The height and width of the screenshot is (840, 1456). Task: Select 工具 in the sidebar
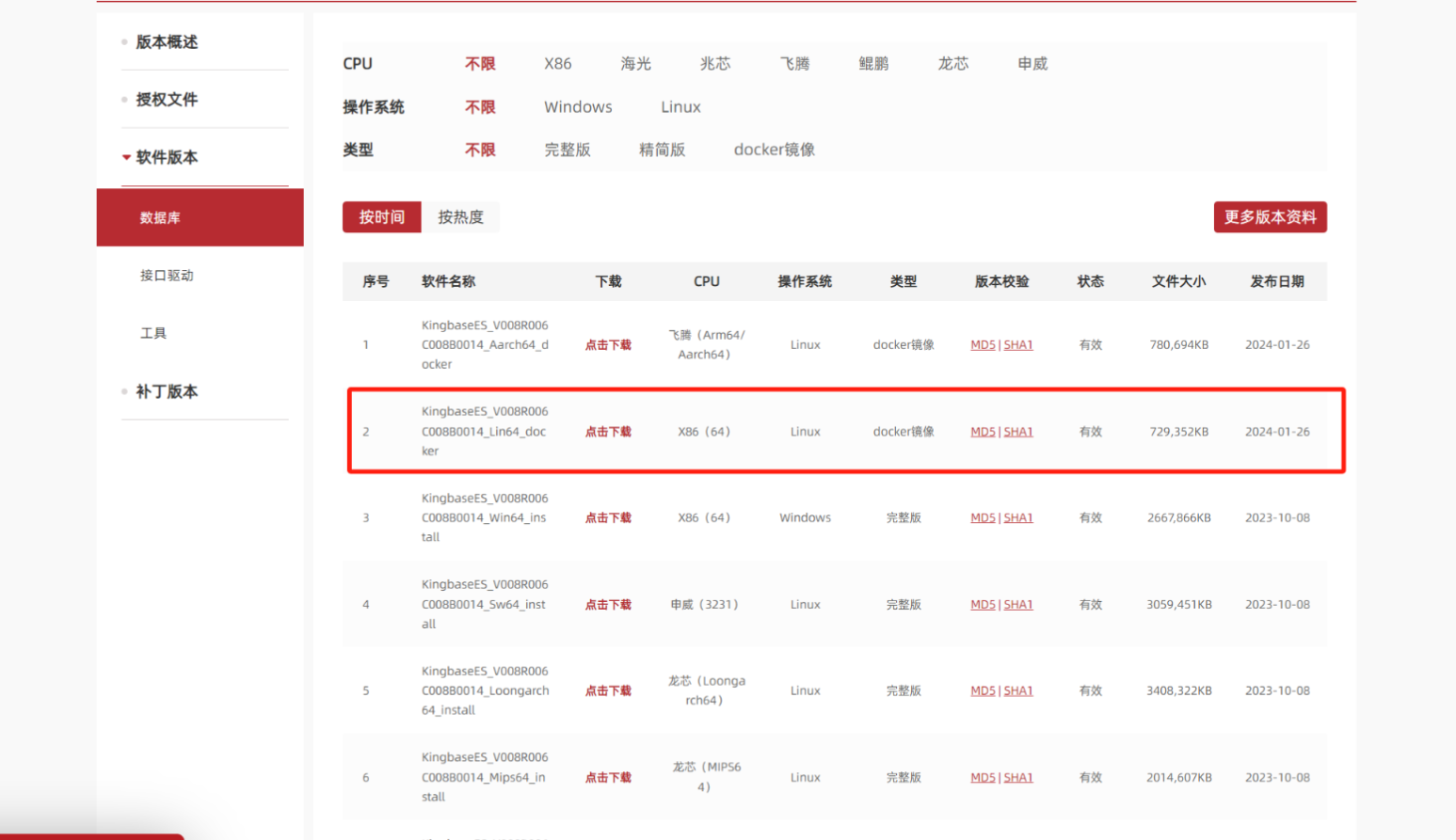(x=153, y=333)
